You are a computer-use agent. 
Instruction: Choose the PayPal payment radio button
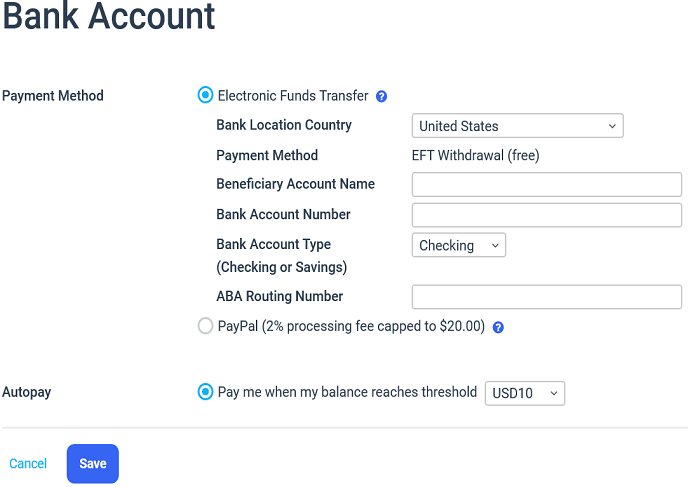[205, 326]
